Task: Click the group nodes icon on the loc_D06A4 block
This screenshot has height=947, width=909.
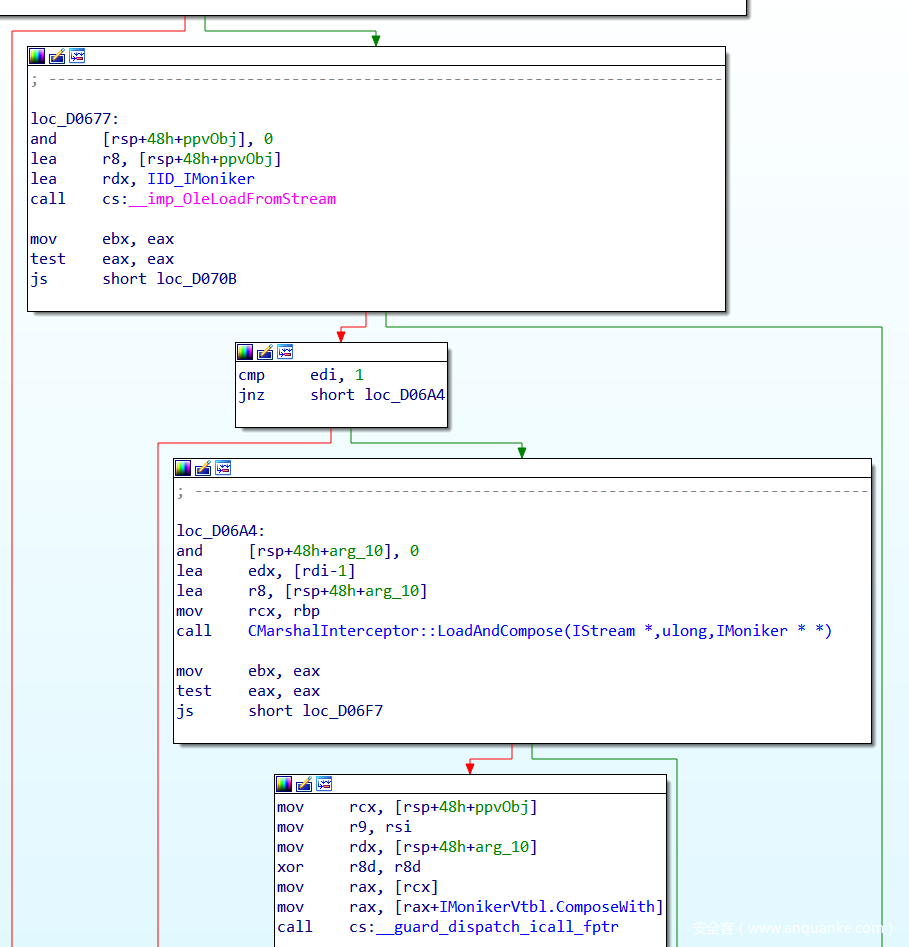Action: (223, 468)
